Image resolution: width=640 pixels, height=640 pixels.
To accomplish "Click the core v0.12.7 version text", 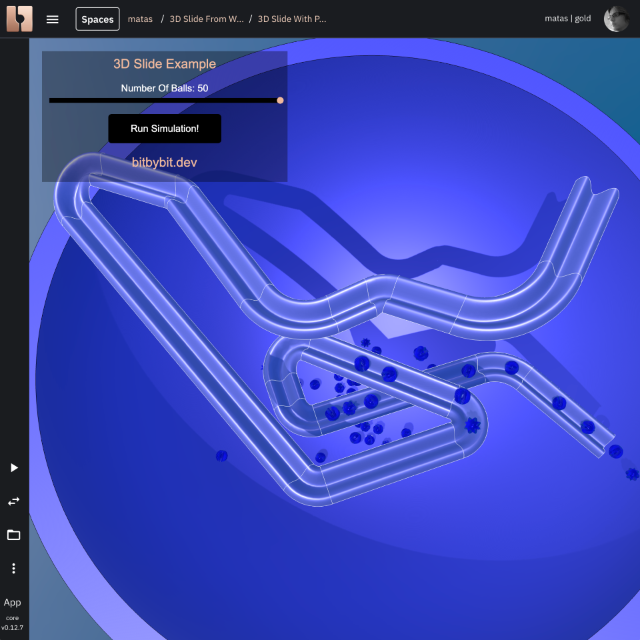I will click(12, 623).
